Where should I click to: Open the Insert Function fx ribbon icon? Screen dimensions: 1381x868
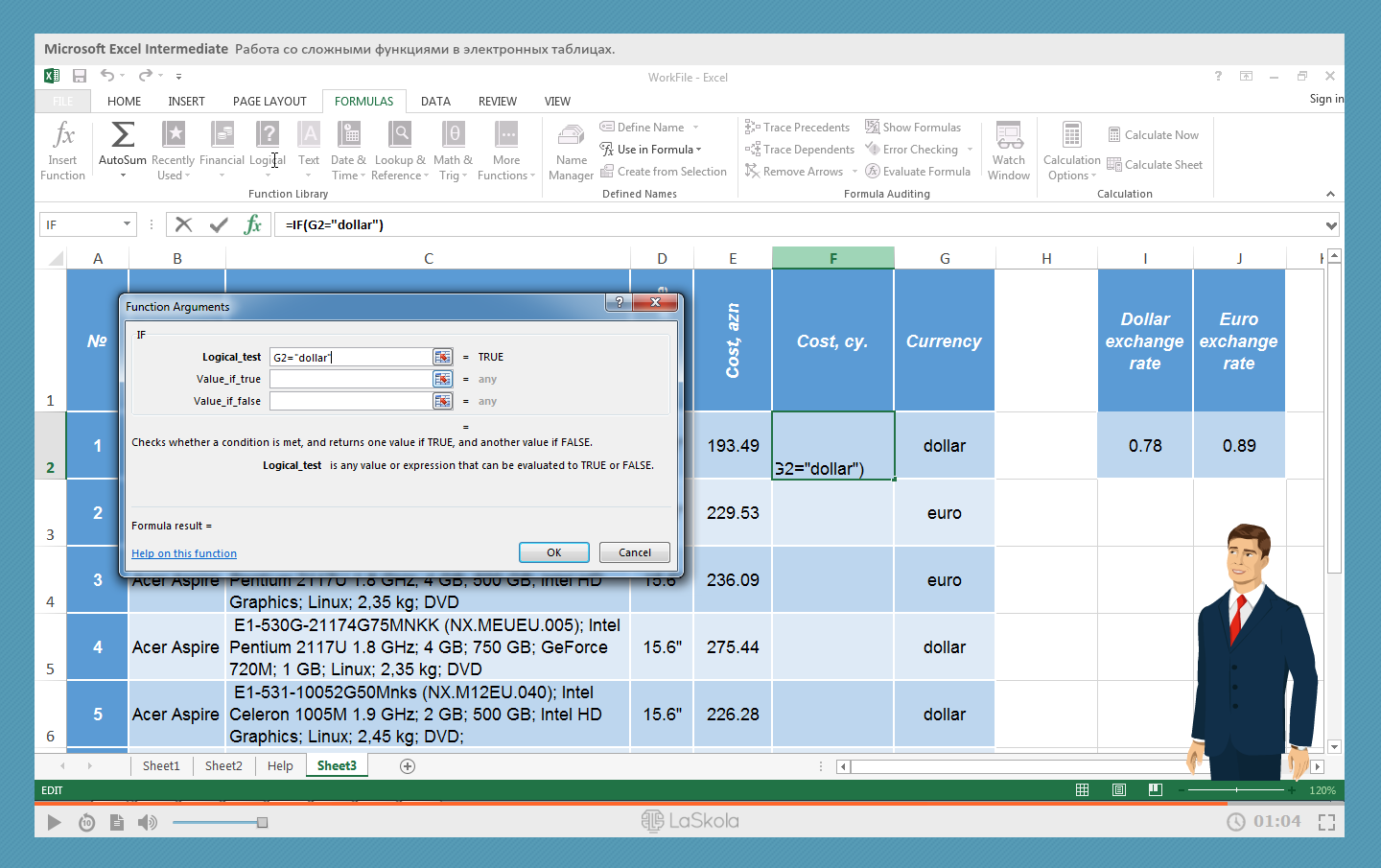click(63, 135)
